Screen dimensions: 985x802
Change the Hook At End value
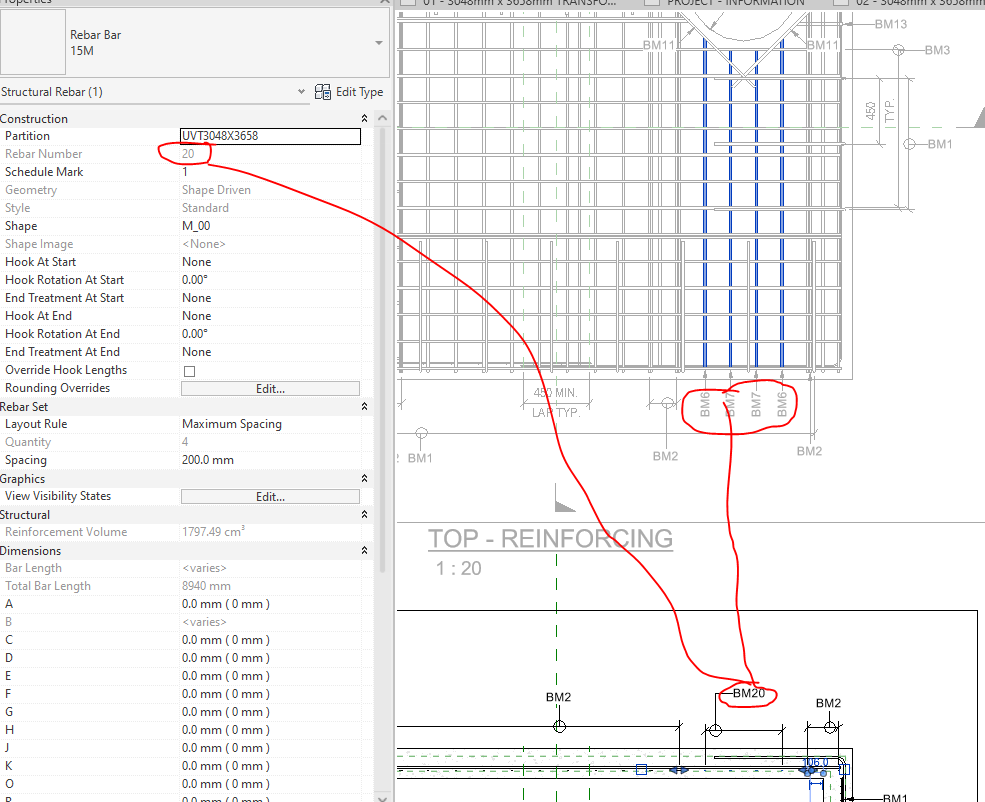(270, 316)
